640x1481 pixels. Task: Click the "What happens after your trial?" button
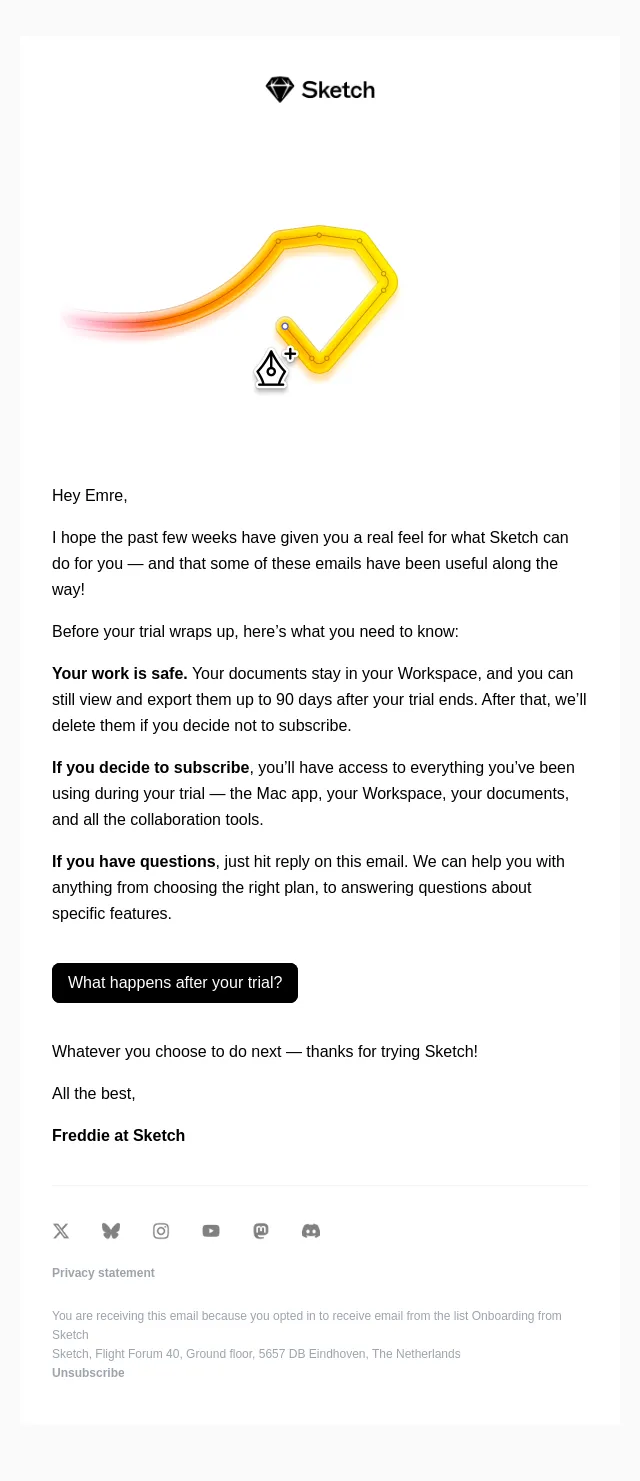pos(175,983)
